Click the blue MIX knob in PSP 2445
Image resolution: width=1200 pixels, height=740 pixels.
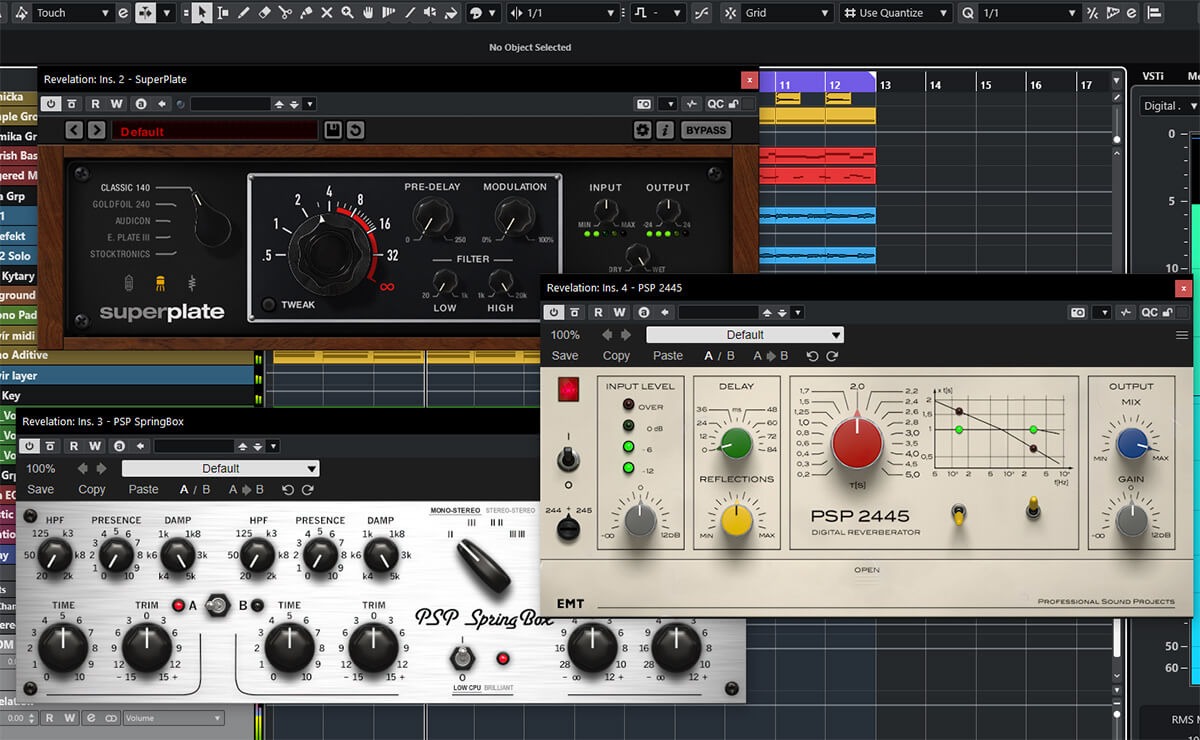(1131, 443)
